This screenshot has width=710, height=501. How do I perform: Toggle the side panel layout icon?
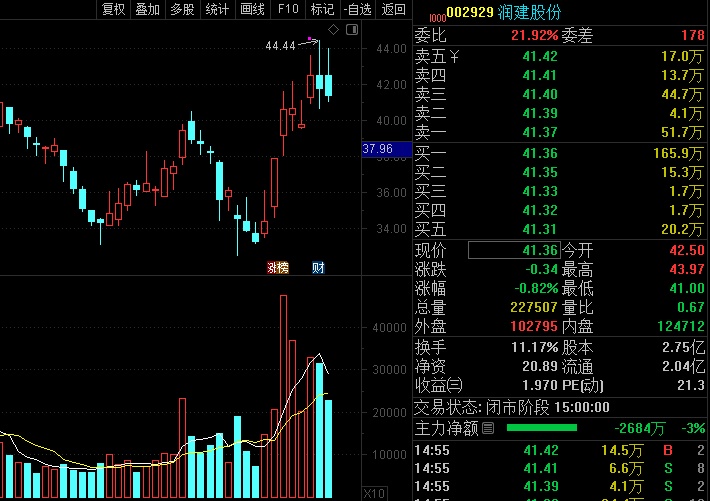[352, 30]
